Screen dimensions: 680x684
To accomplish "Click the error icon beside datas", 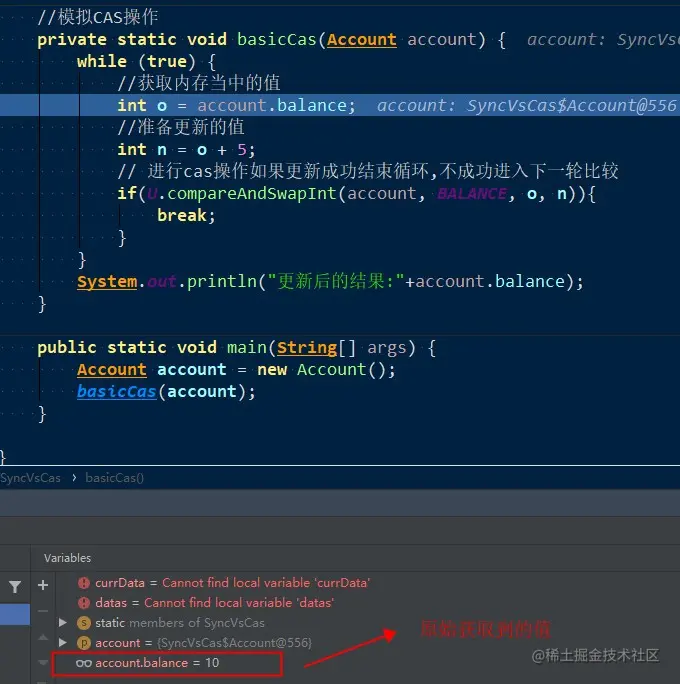I will (x=84, y=603).
